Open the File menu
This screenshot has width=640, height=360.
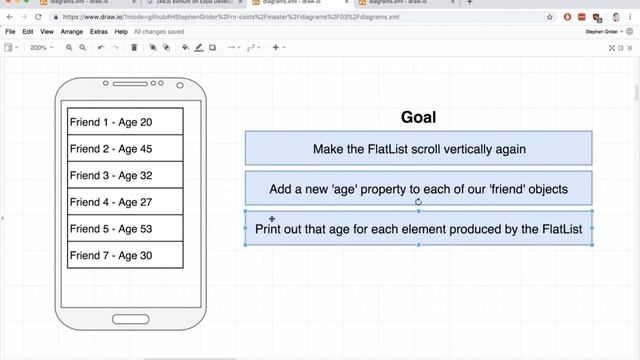click(10, 31)
